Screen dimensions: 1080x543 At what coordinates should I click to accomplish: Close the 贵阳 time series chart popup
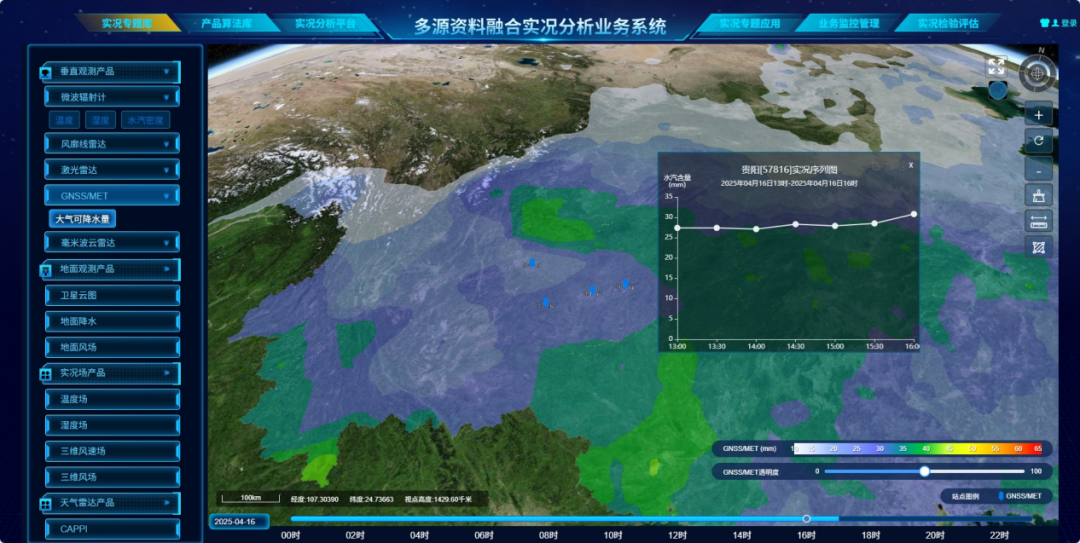(910, 165)
